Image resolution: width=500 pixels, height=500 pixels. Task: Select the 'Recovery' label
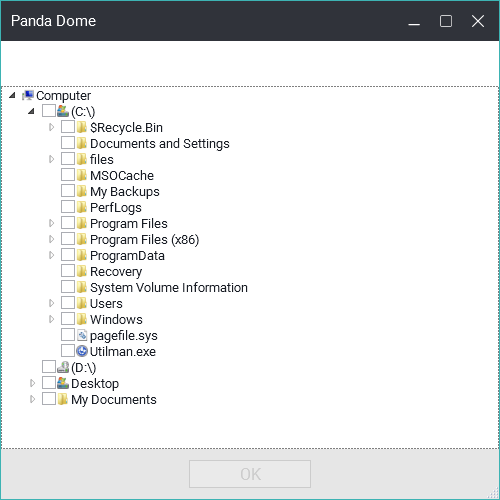[x=116, y=272]
